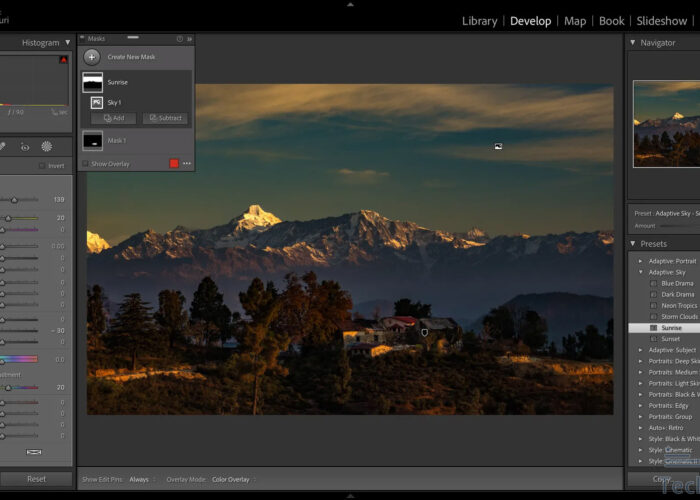Click the Navigator preview thumbnail
This screenshot has height=500, width=700.
[667, 124]
